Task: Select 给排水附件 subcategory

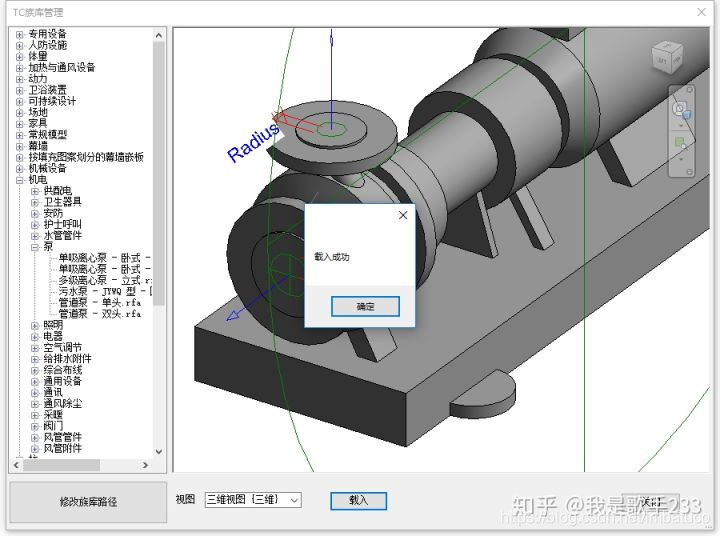Action: click(x=67, y=359)
